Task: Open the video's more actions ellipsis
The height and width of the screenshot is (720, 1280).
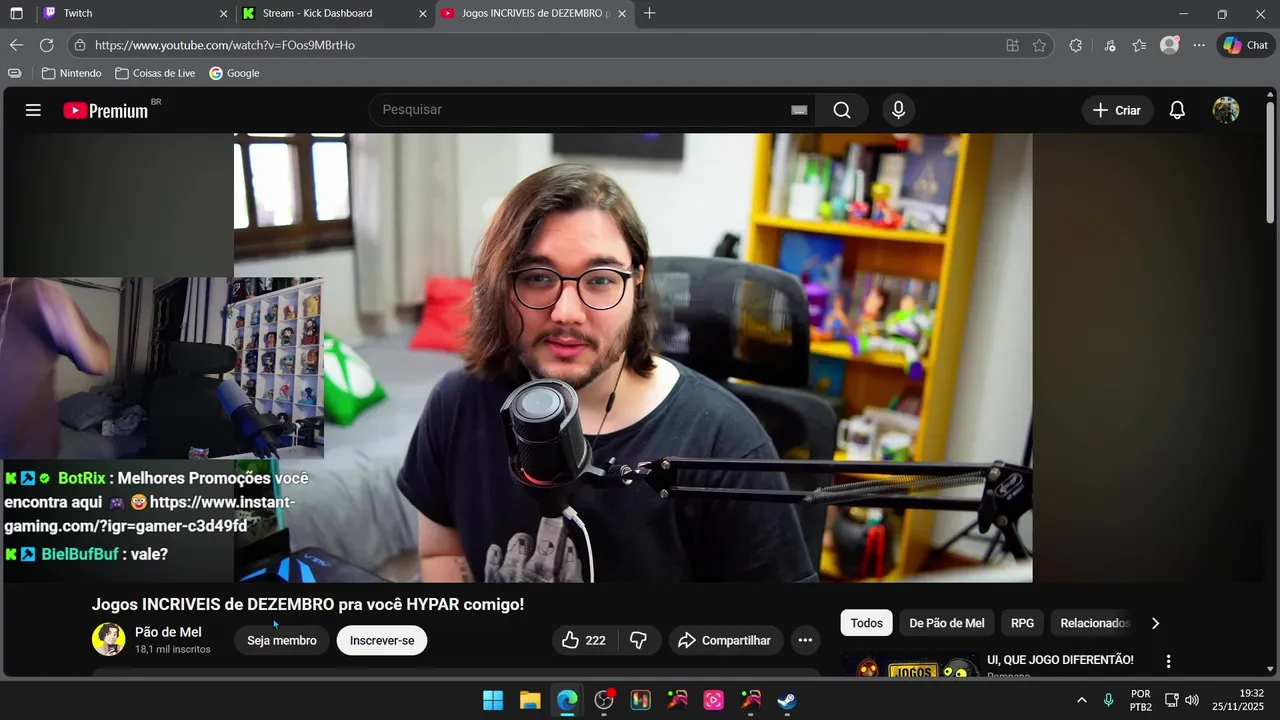Action: tap(805, 640)
